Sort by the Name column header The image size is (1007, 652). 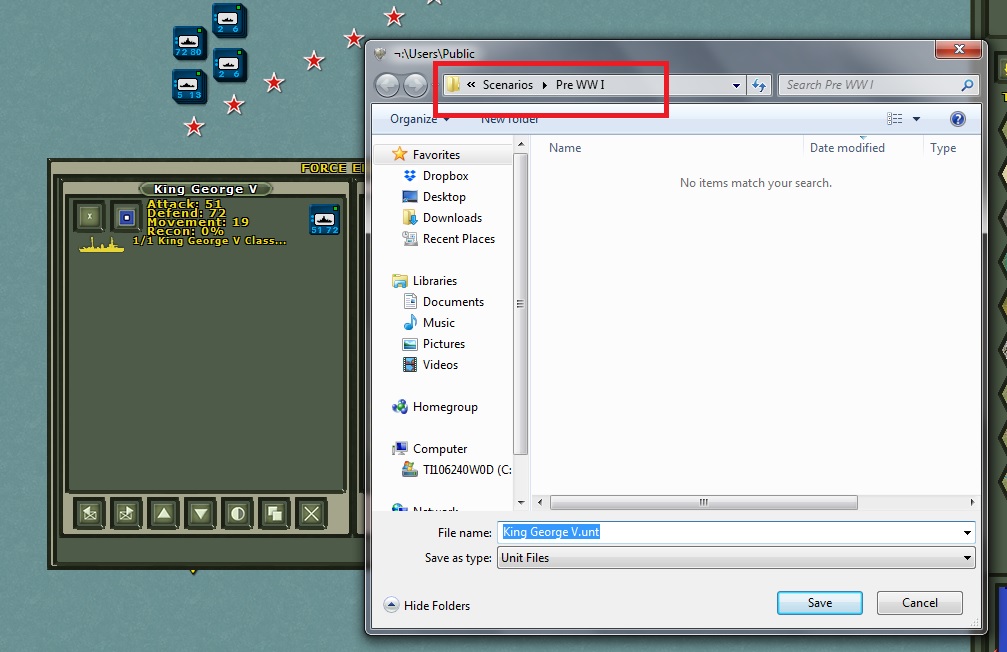click(x=565, y=148)
